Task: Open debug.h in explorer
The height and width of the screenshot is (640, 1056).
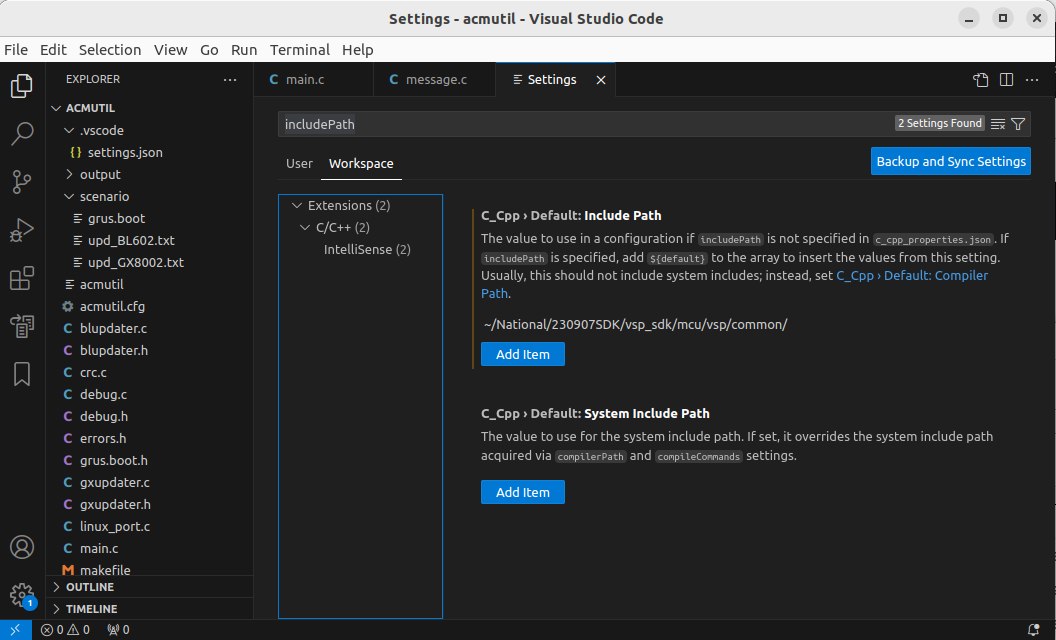Action: (x=104, y=416)
